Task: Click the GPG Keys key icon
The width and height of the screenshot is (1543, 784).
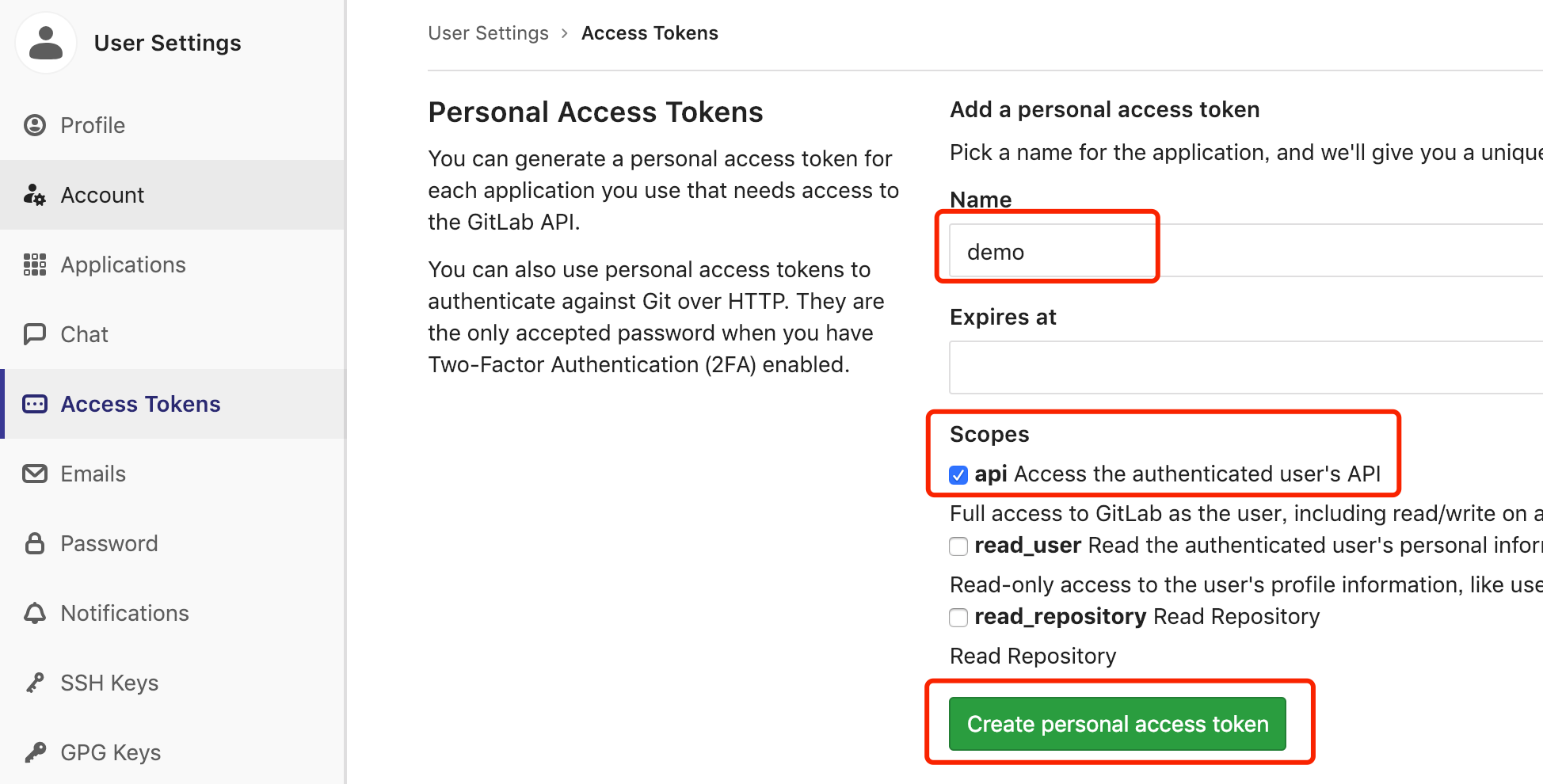Action: [35, 752]
